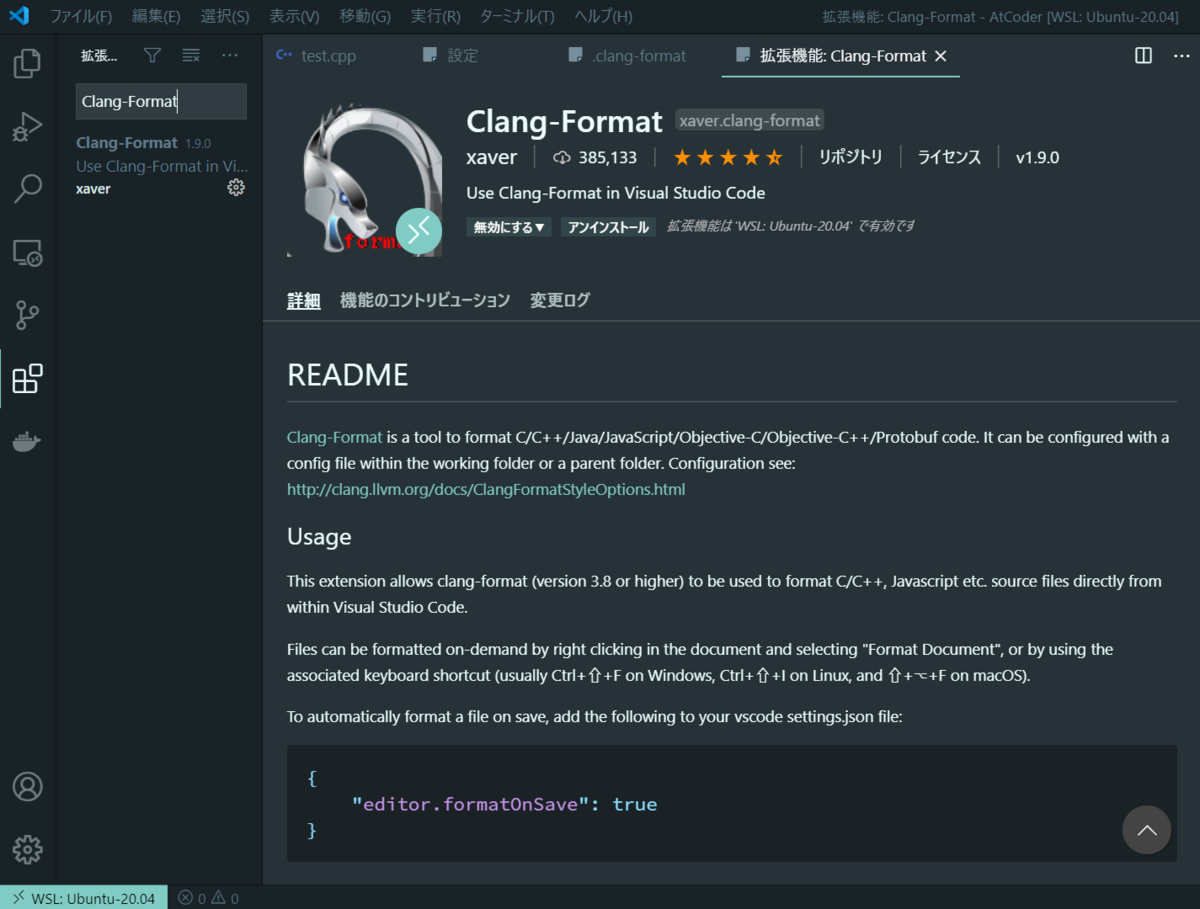Open editor more actions ellipsis

1181,56
